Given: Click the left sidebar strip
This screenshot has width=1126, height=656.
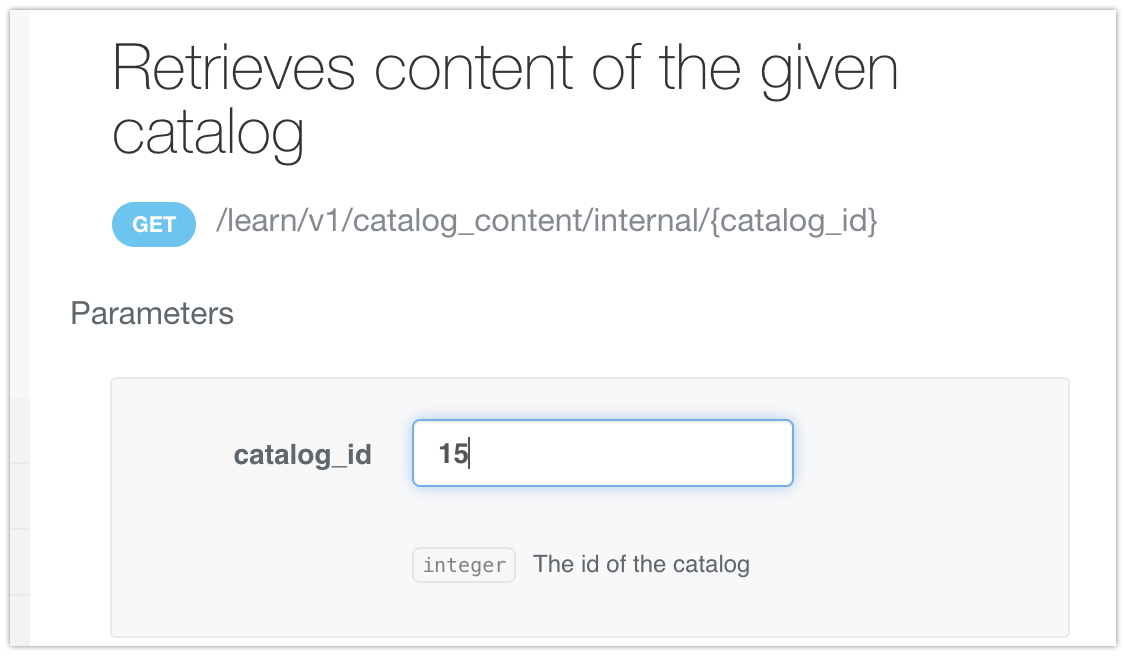Looking at the screenshot, I should click(14, 500).
